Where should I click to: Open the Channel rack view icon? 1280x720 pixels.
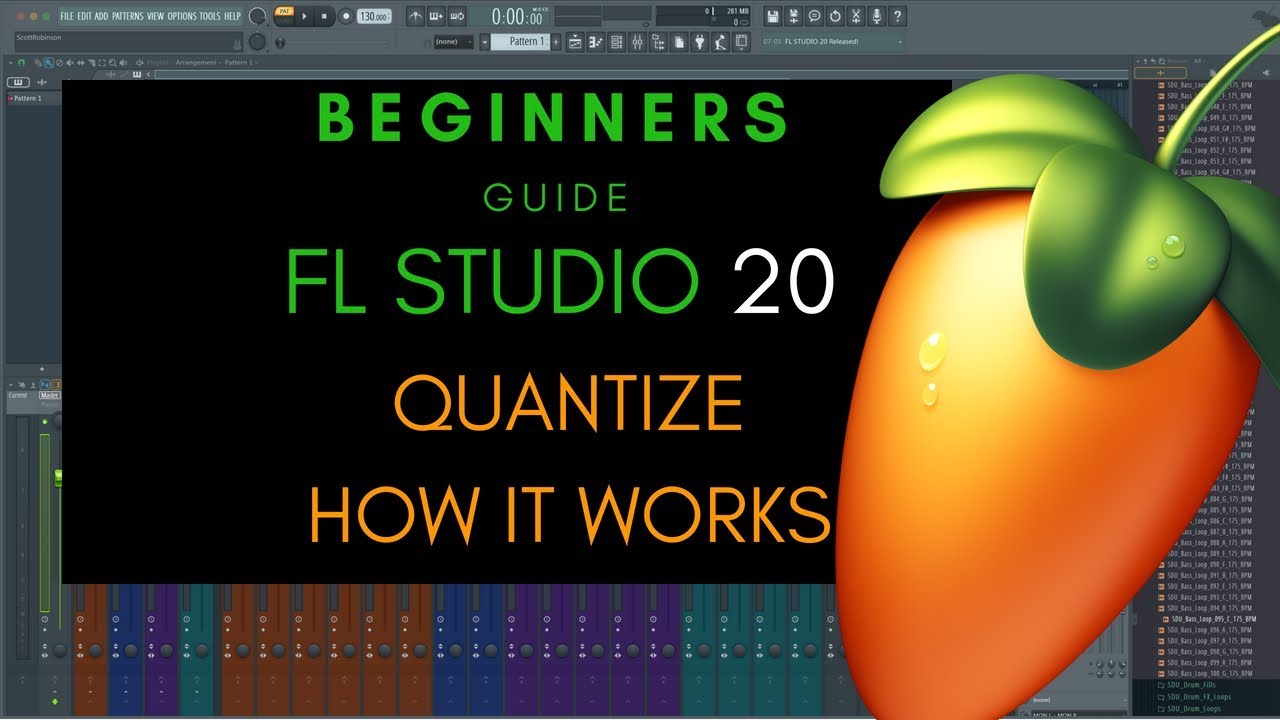click(x=616, y=42)
